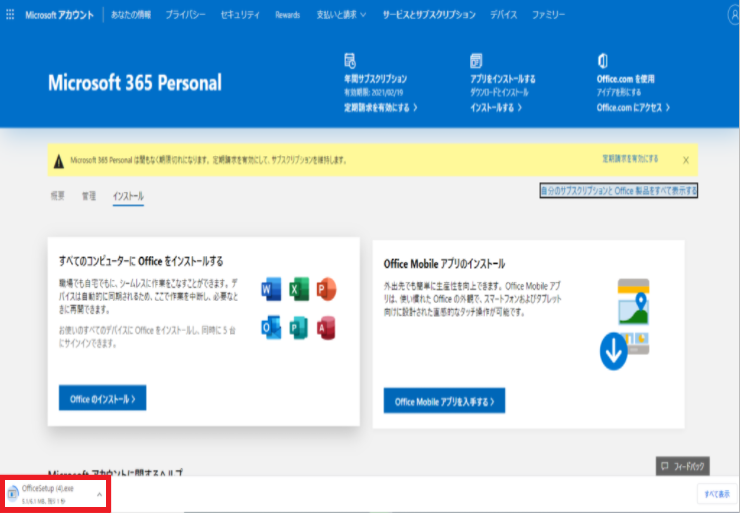Viewport: 741px width, 513px height.
Task: Open the OfficeSetup download options chevron
Action: 99,495
